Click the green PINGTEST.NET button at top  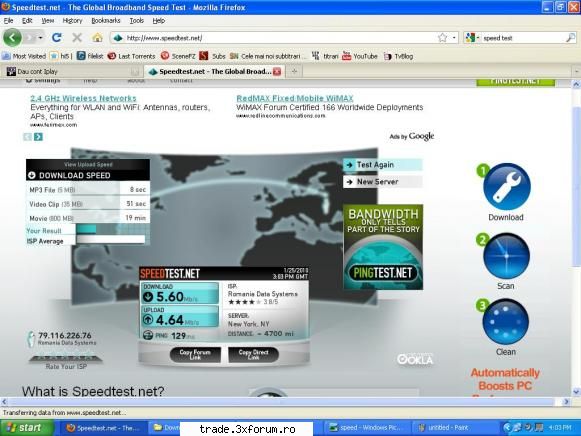click(x=515, y=82)
